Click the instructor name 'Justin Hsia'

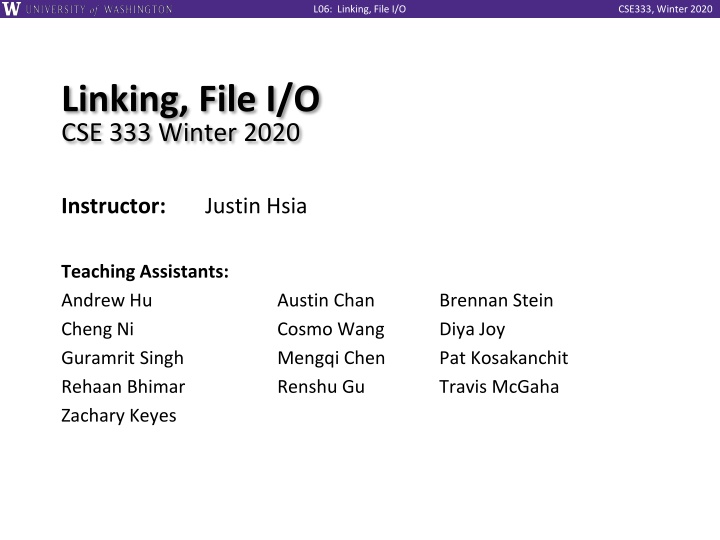[255, 206]
